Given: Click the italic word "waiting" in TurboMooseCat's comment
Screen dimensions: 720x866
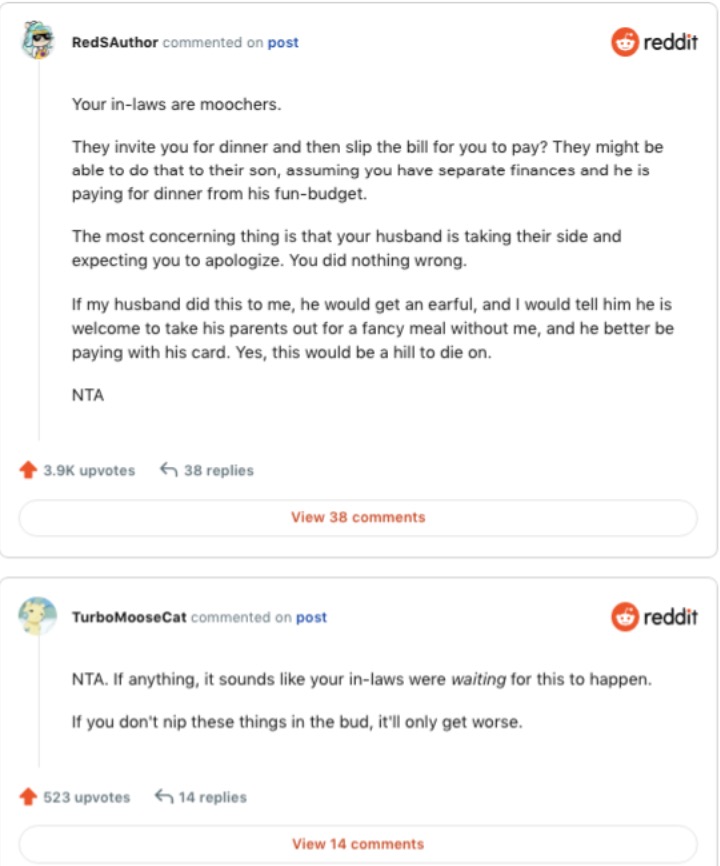Looking at the screenshot, I should tap(478, 680).
